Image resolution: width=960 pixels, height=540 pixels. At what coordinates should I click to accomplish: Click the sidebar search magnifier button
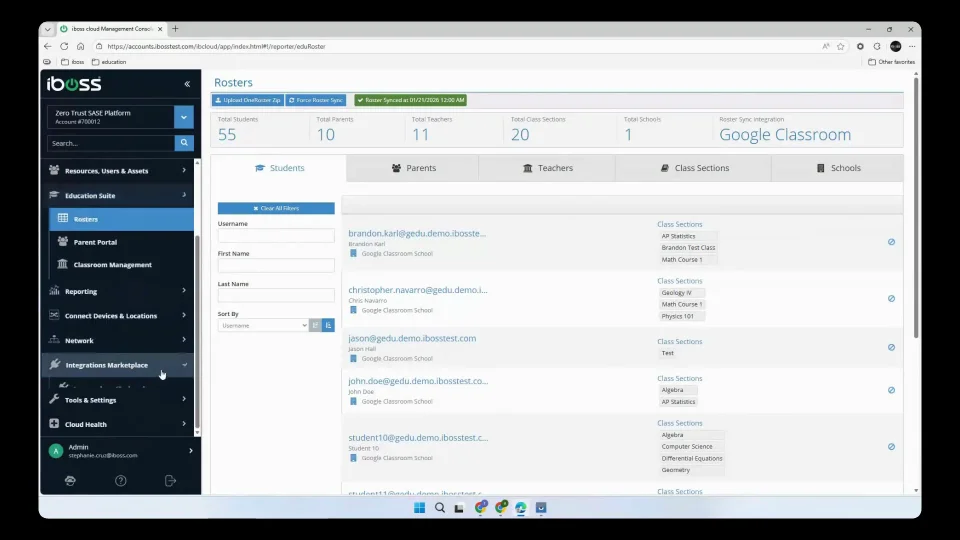click(184, 143)
